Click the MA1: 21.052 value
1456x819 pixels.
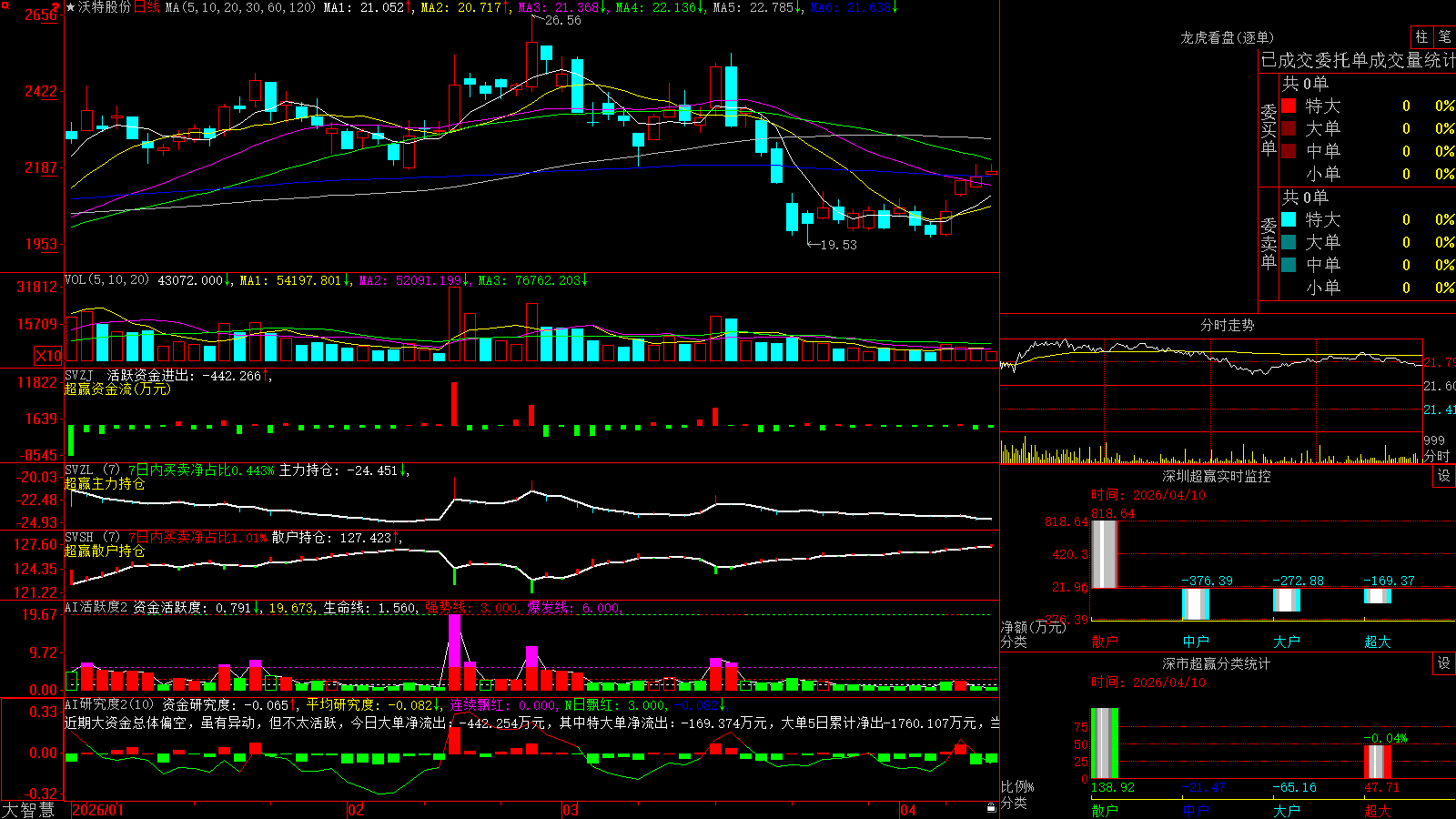pyautogui.click(x=364, y=7)
